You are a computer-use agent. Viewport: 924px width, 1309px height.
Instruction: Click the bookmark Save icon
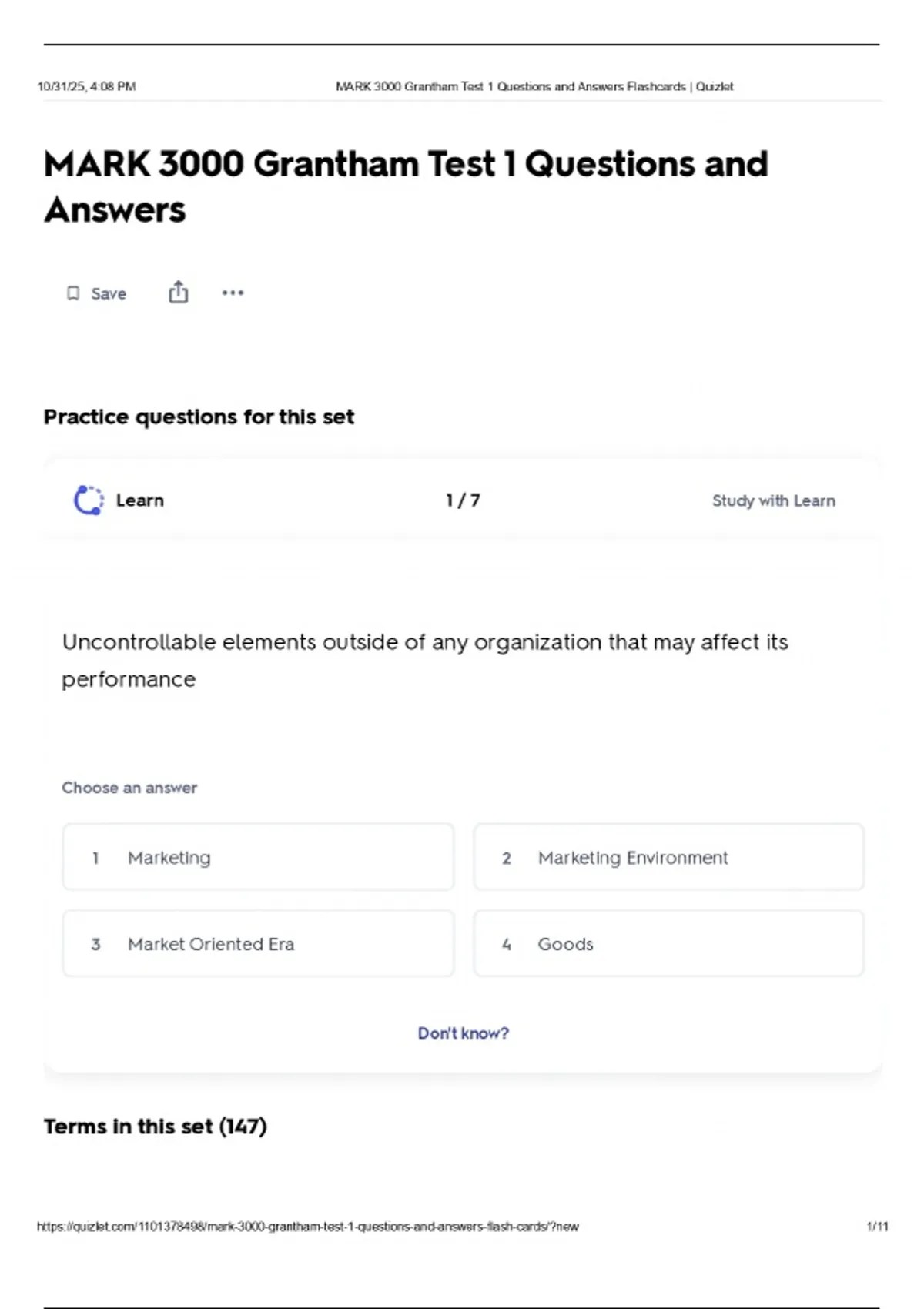tap(73, 293)
